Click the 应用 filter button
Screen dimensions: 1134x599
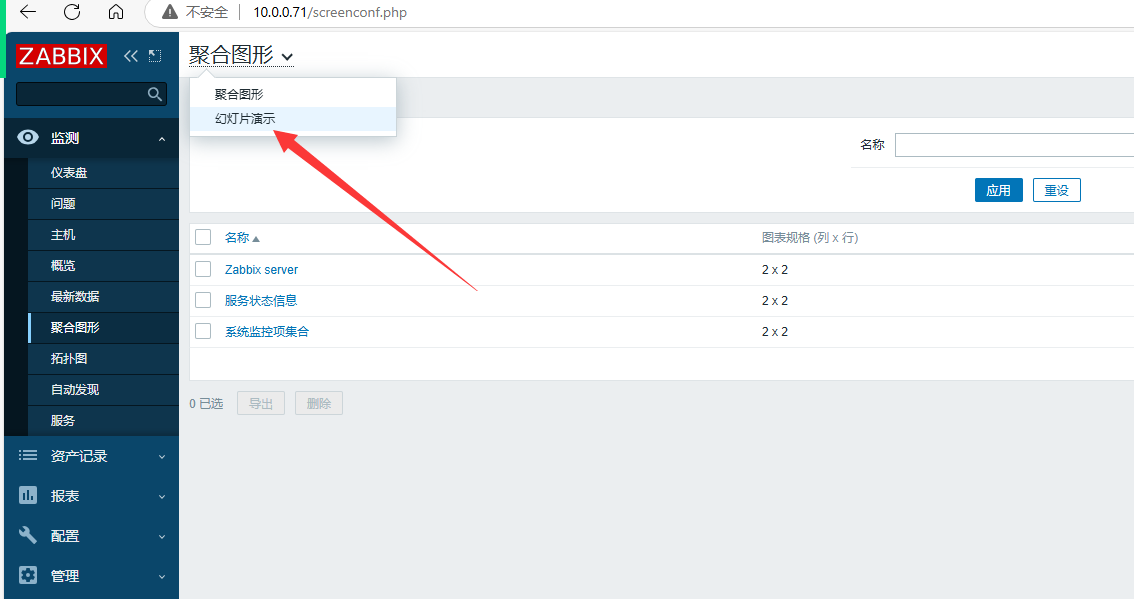[x=999, y=190]
